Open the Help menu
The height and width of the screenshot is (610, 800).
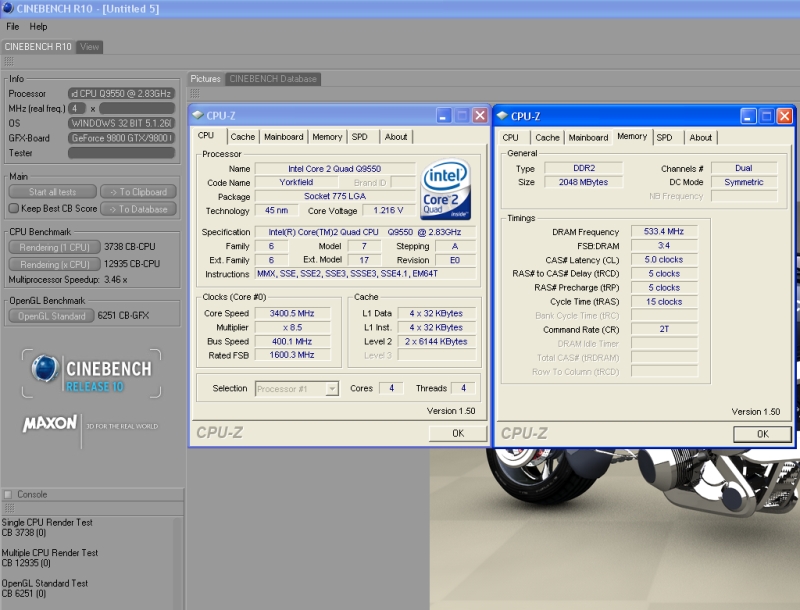click(38, 27)
